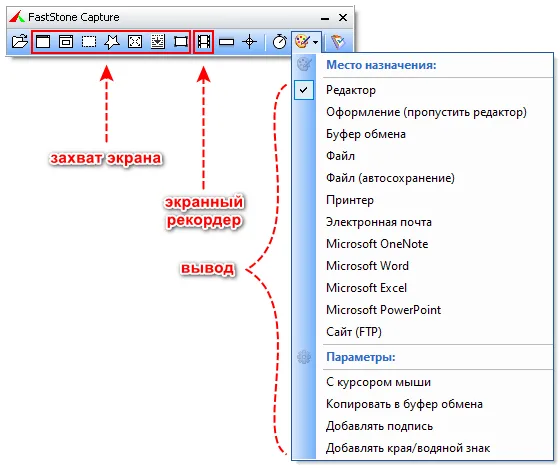This screenshot has width=560, height=468.
Task: Select freehand region capture star icon
Action: click(112, 42)
